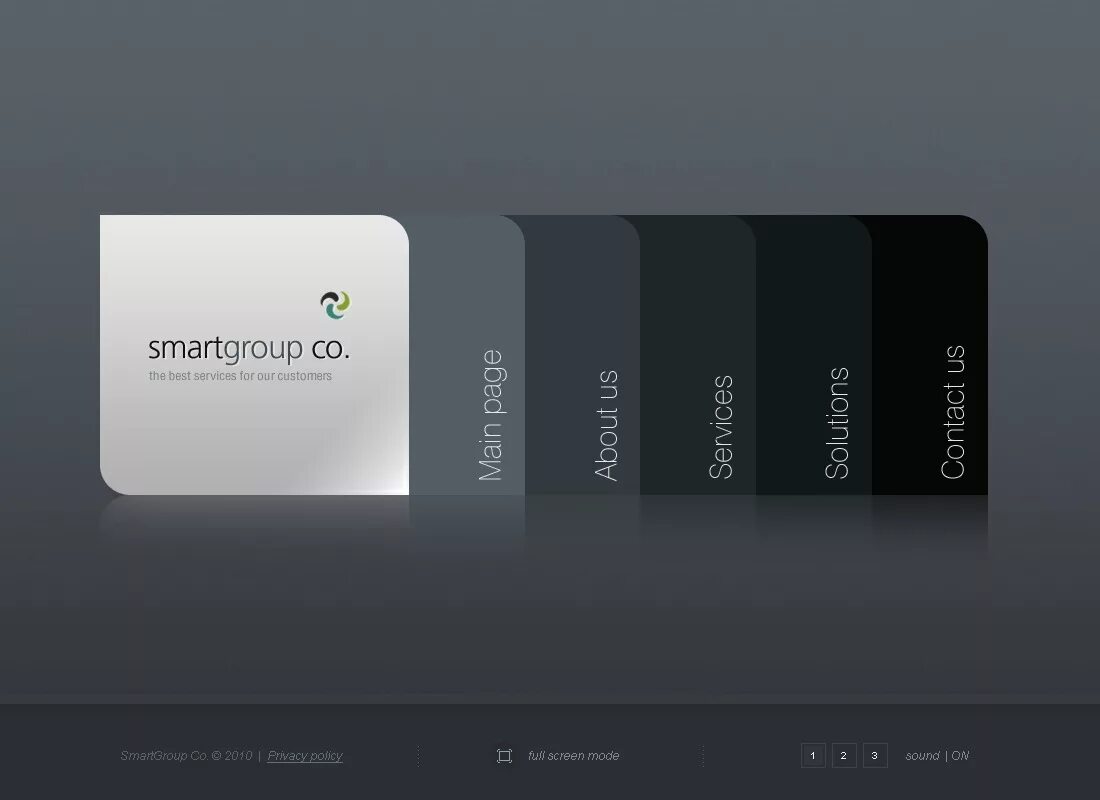The height and width of the screenshot is (800, 1100).
Task: Select button number 2
Action: [844, 756]
